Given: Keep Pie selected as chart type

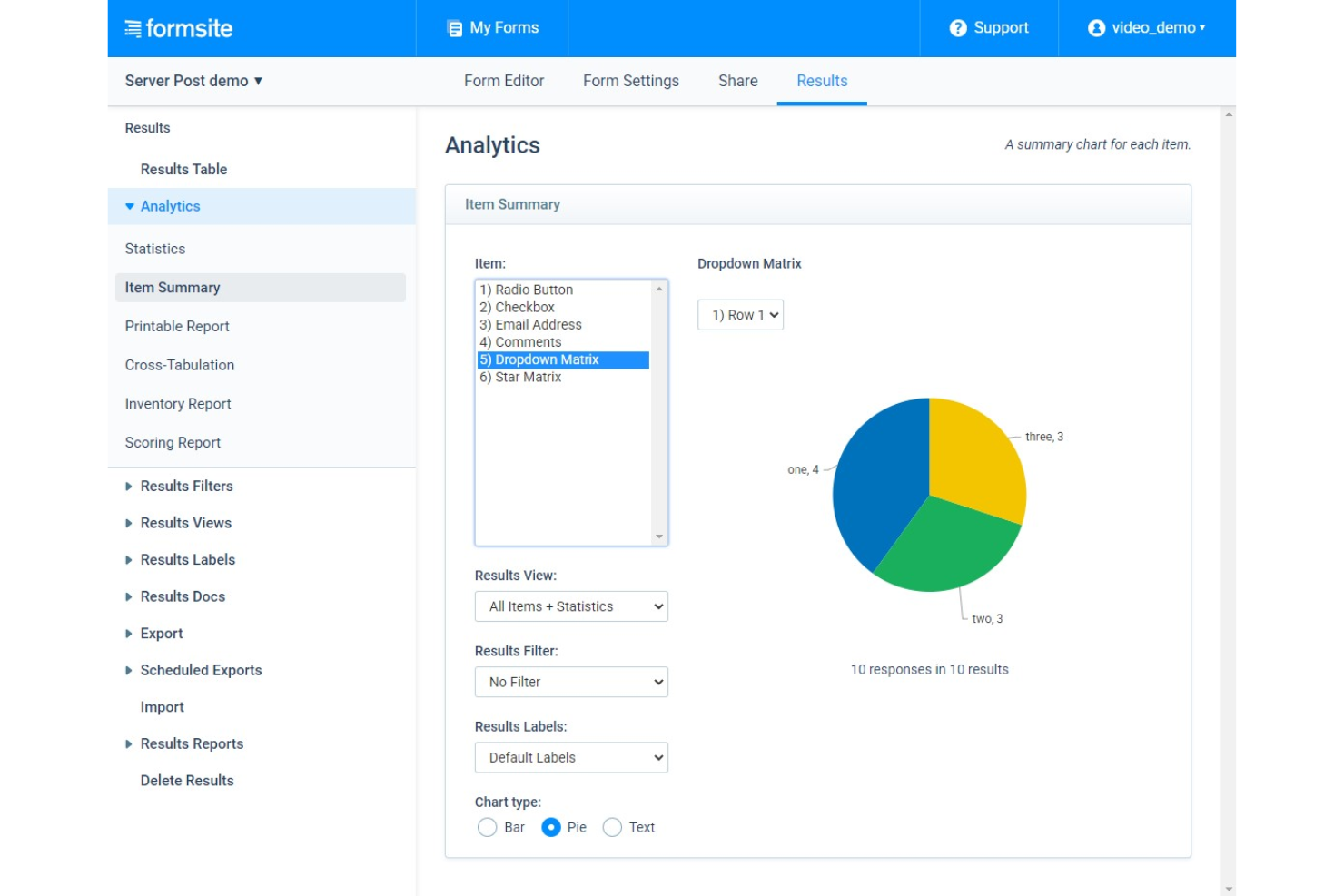Looking at the screenshot, I should 552,827.
